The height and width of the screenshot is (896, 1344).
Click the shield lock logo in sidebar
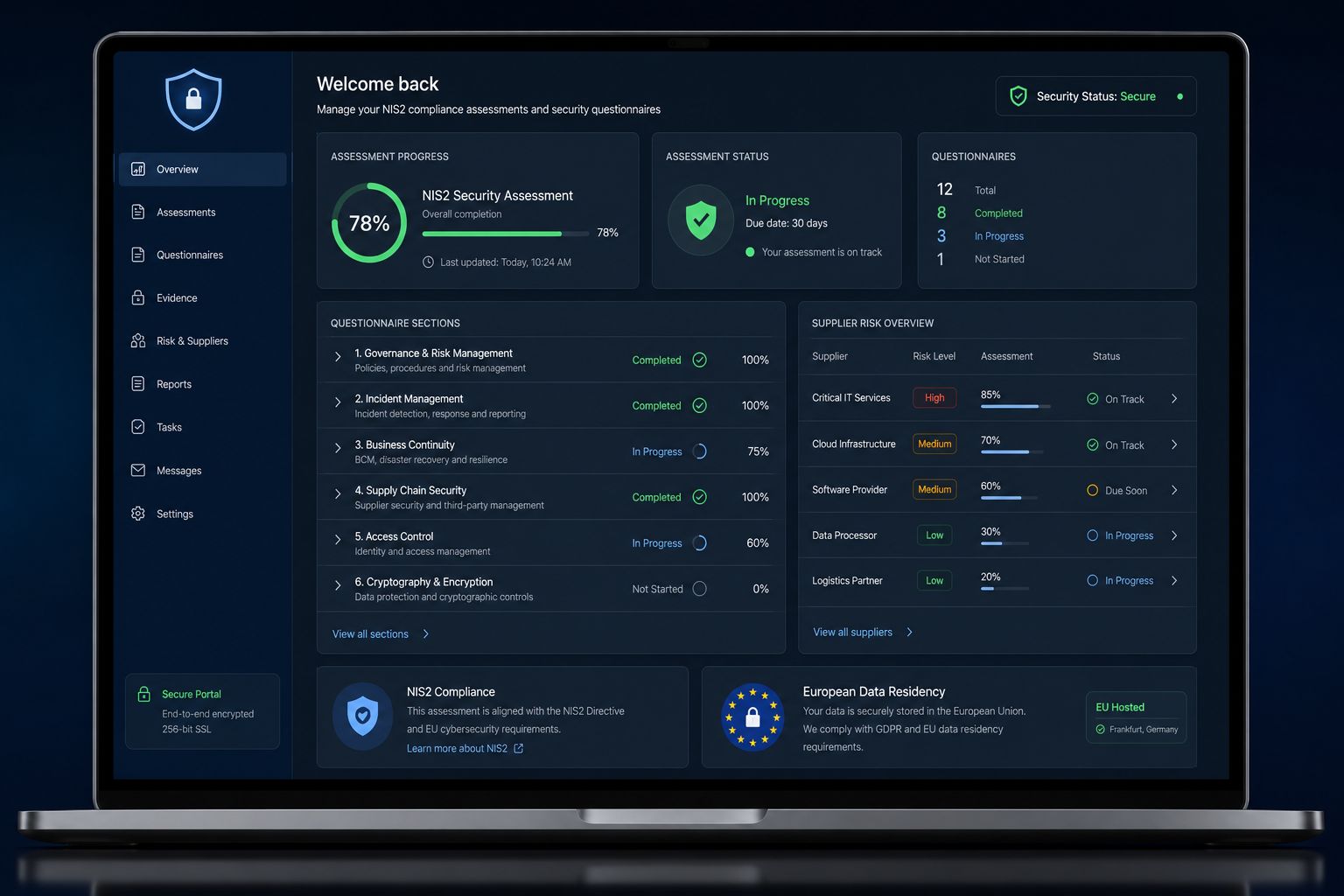(193, 100)
